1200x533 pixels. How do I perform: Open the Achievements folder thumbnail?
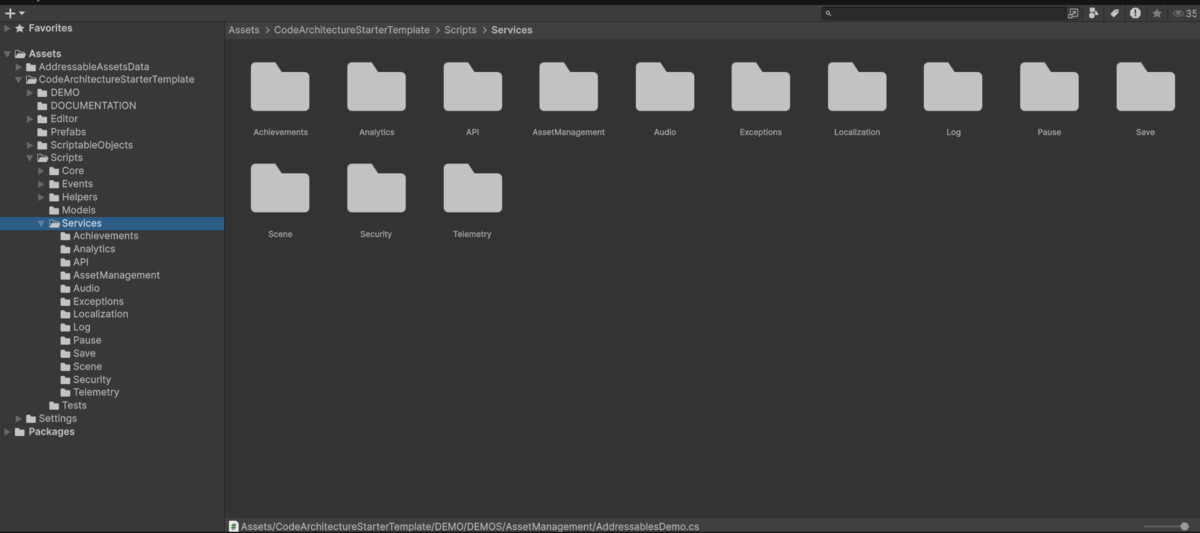pyautogui.click(x=280, y=87)
